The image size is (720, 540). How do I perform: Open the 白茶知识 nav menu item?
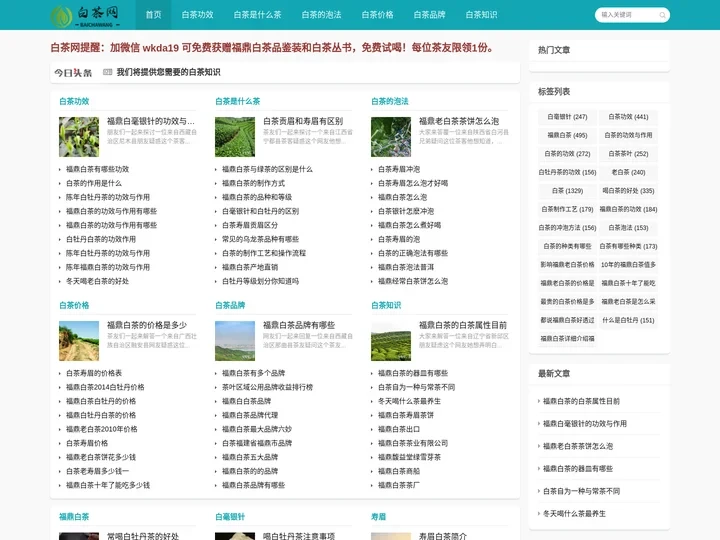(481, 15)
